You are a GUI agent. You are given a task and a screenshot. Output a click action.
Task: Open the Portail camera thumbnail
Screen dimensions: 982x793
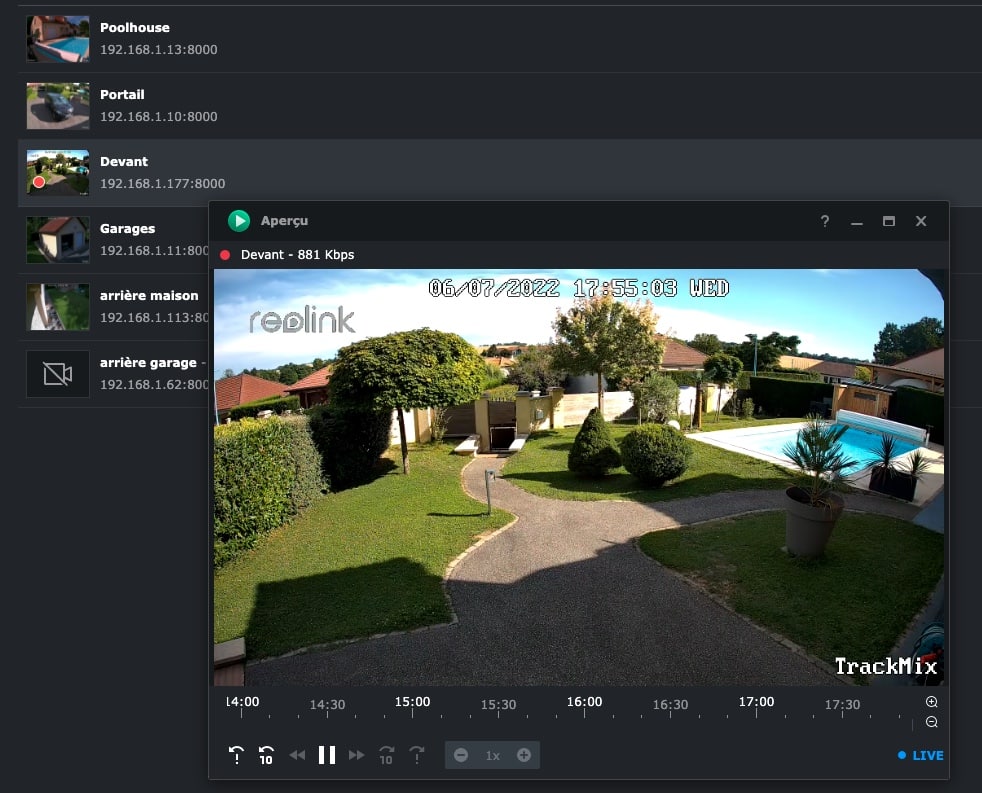[x=58, y=106]
